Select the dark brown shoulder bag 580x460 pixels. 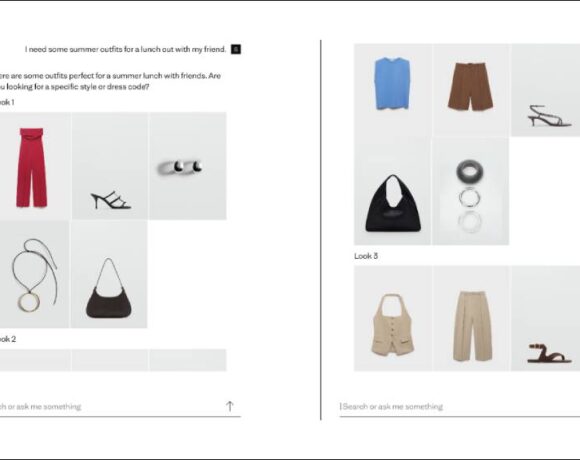click(x=109, y=274)
